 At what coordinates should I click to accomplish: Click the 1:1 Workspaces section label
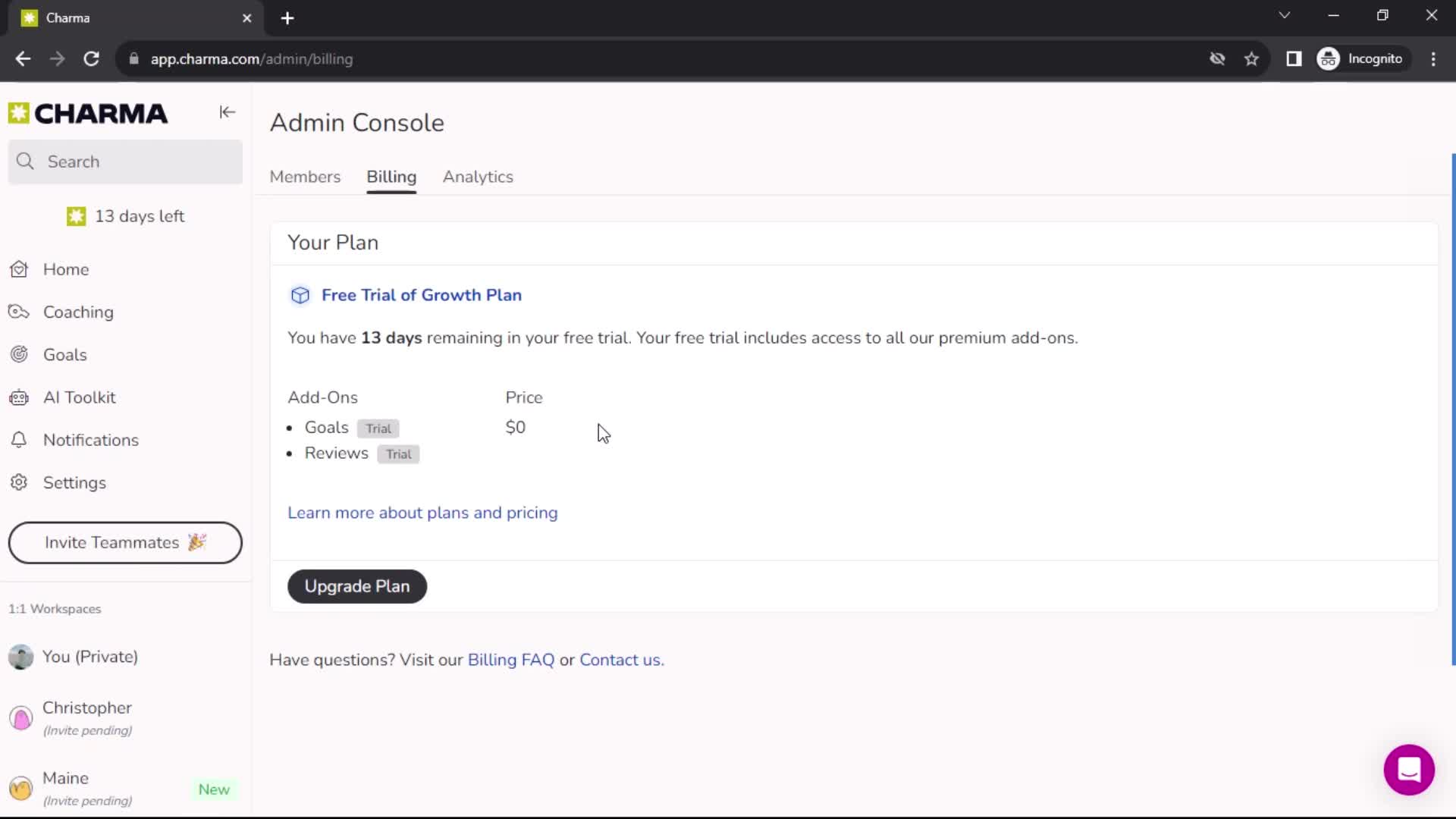55,609
